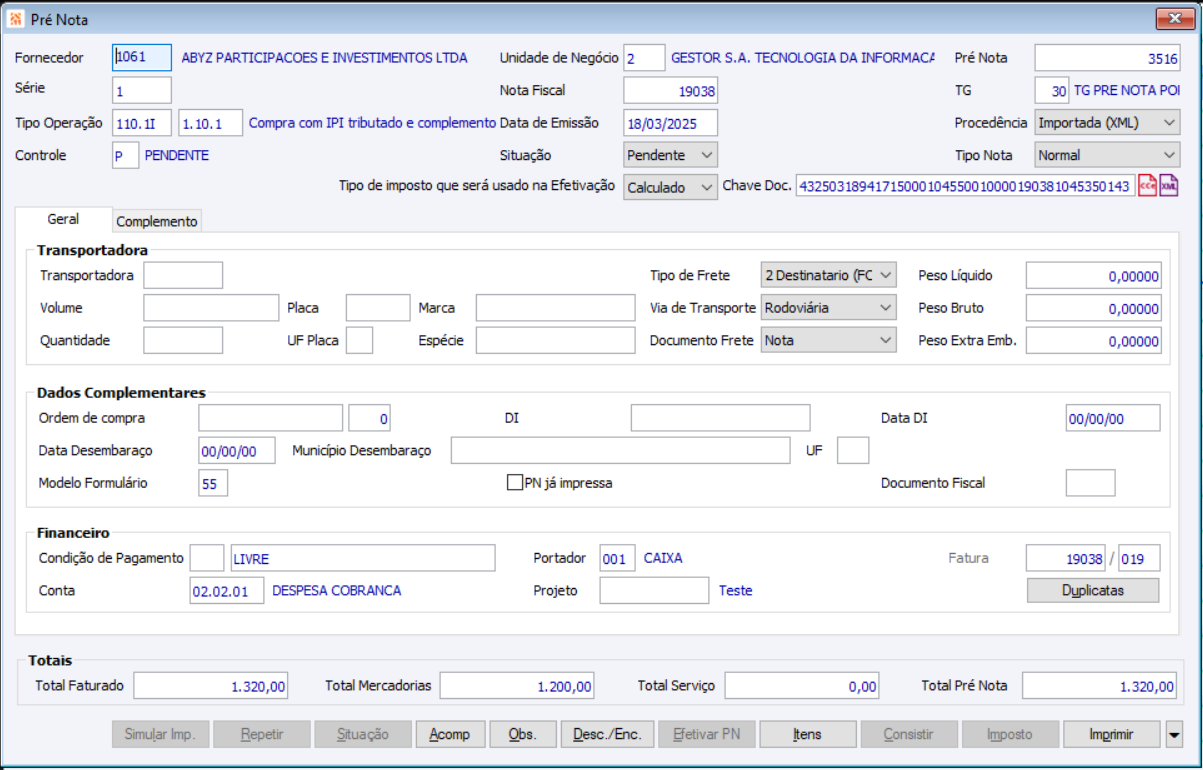Expand the arrow beside Imprimir button
This screenshot has width=1203, height=770.
click(x=1174, y=735)
